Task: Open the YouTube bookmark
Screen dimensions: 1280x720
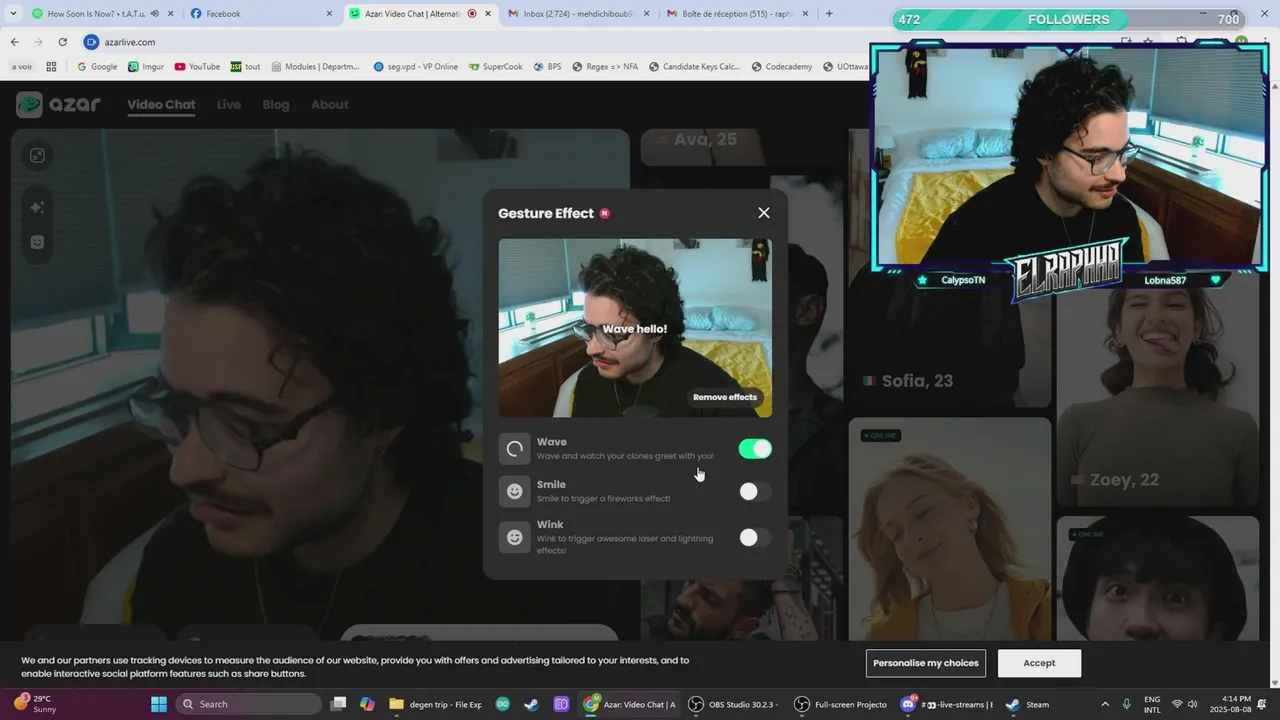Action: coord(197,67)
